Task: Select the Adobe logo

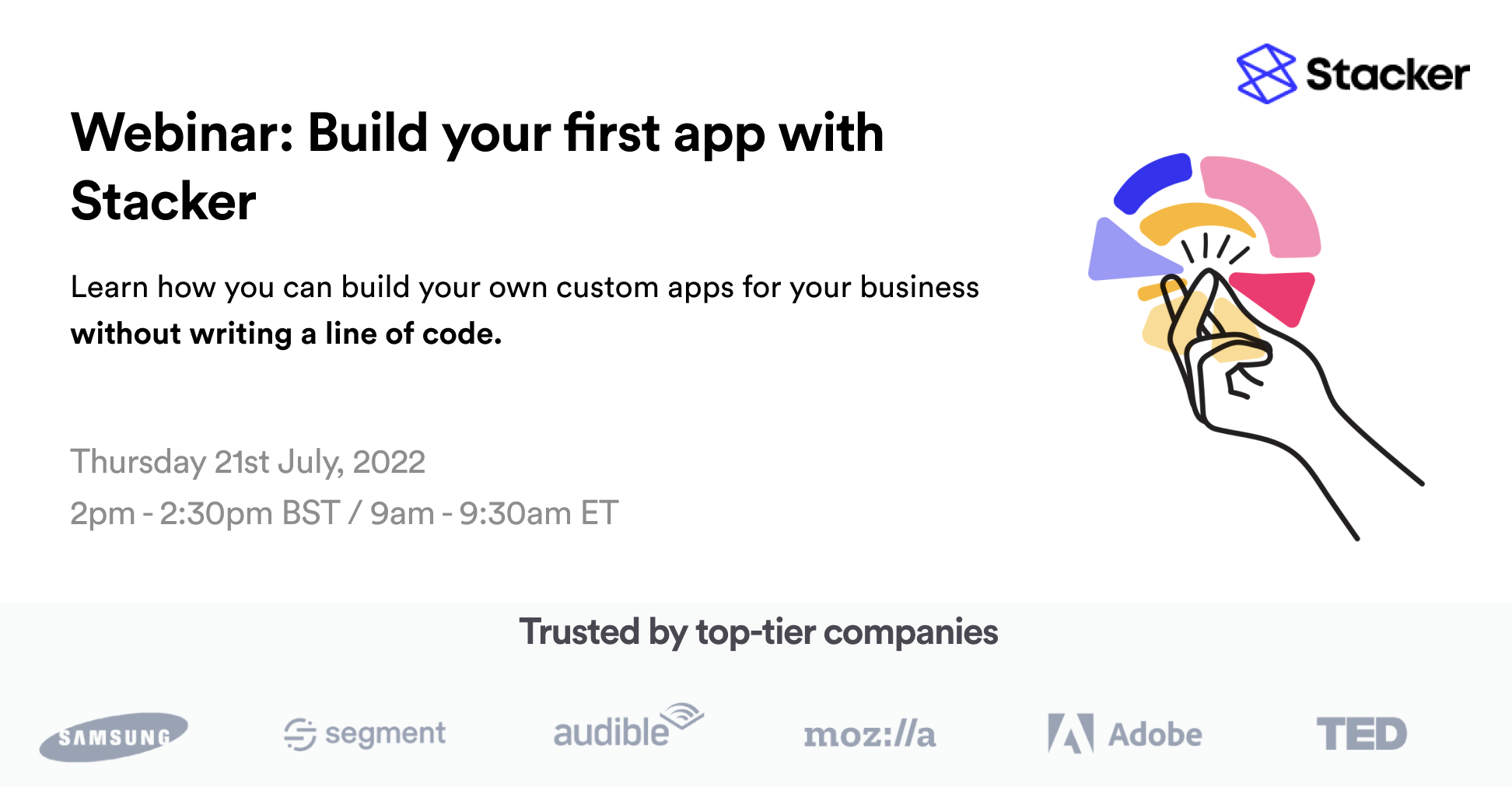Action: coord(1125,733)
